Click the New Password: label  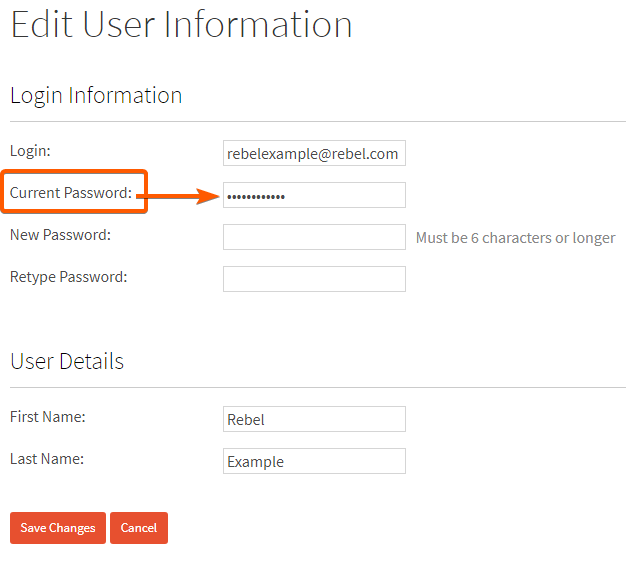[x=60, y=235]
